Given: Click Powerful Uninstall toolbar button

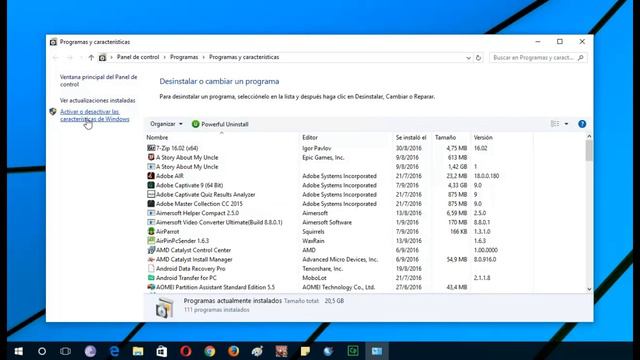Looking at the screenshot, I should (220, 124).
